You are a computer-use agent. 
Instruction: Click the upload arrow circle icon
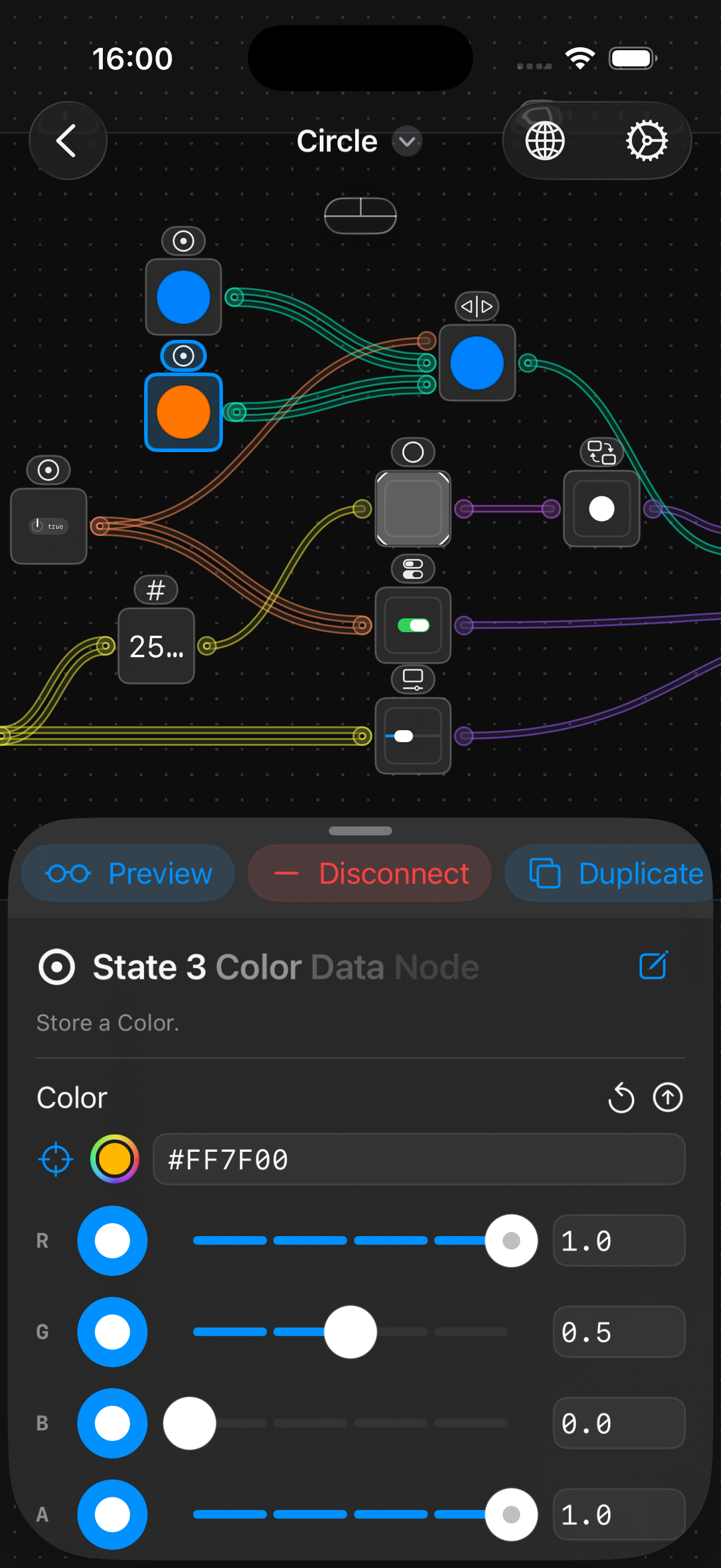coord(667,1097)
